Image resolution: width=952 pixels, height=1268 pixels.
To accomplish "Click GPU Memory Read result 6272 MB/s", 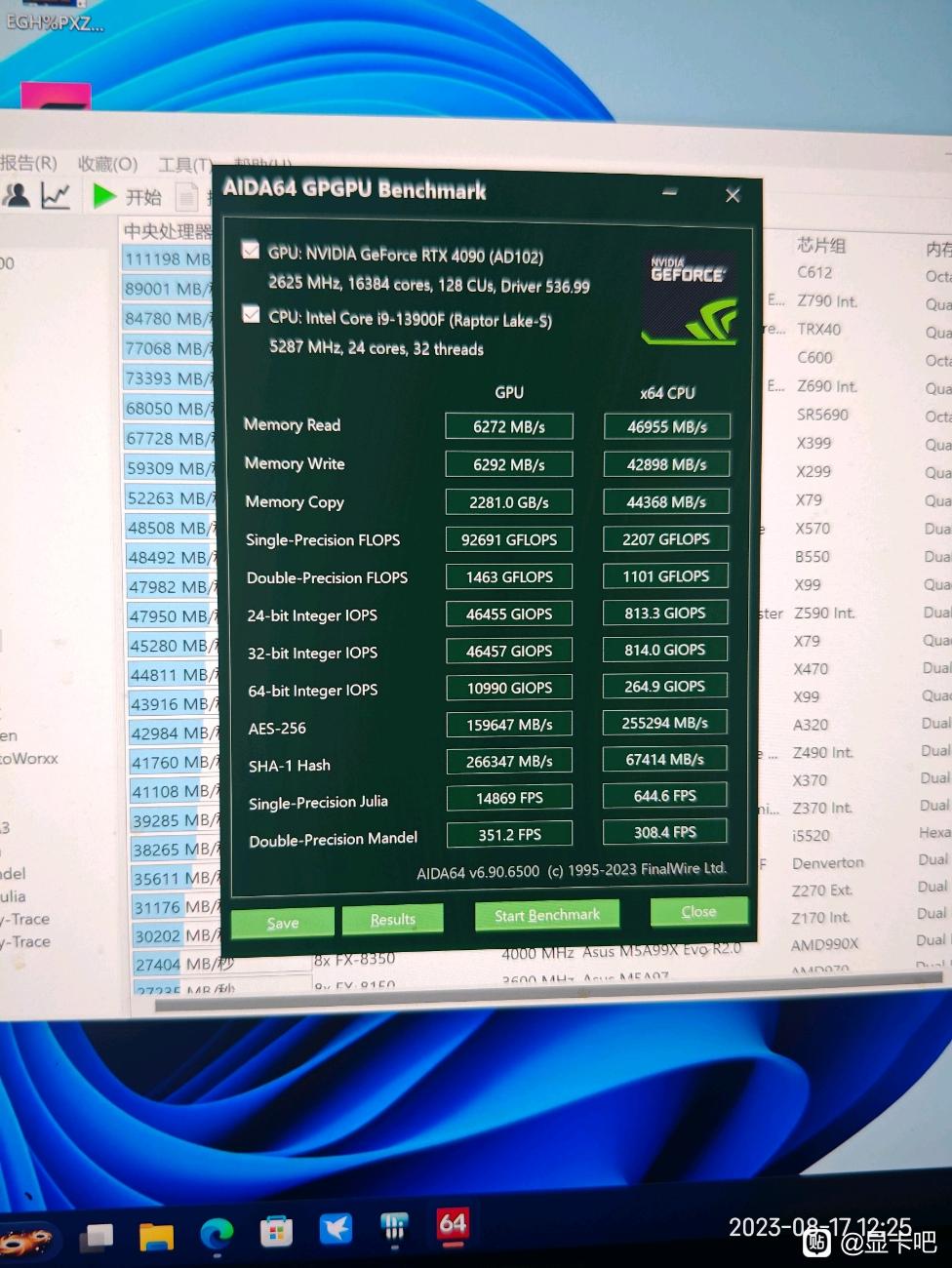I will coord(509,426).
